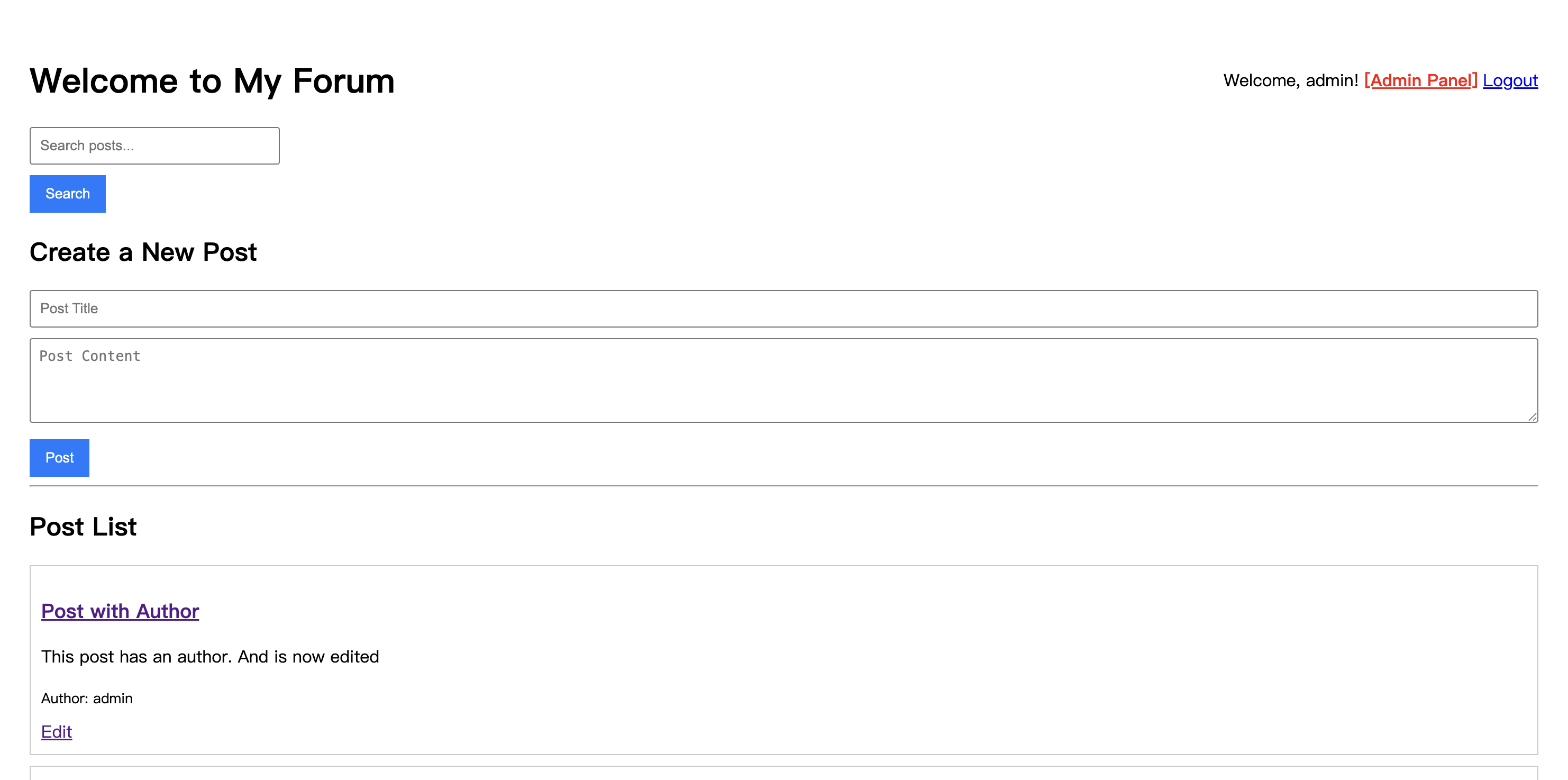
Task: Click the Post Content resize handle
Action: (1531, 416)
